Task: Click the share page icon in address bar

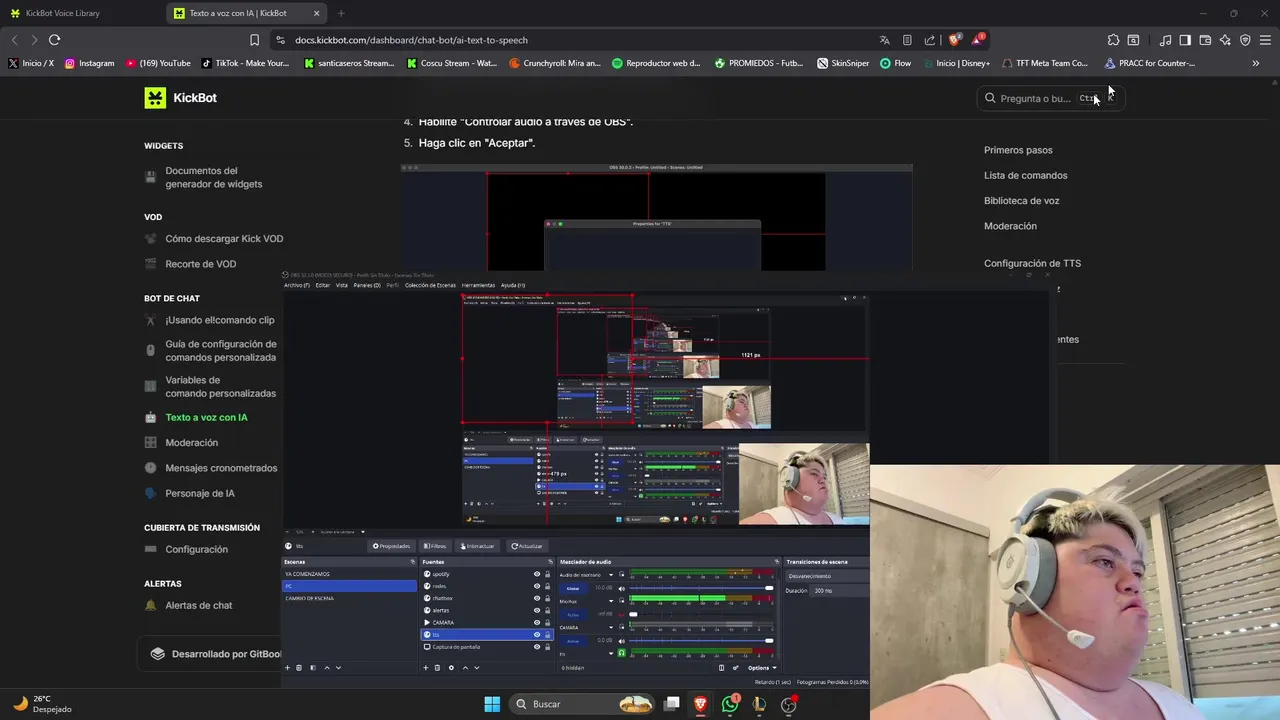Action: click(x=930, y=40)
